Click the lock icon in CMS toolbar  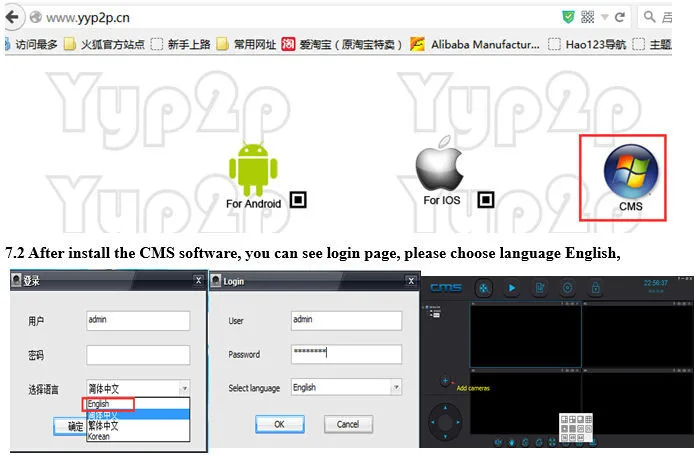pos(596,288)
